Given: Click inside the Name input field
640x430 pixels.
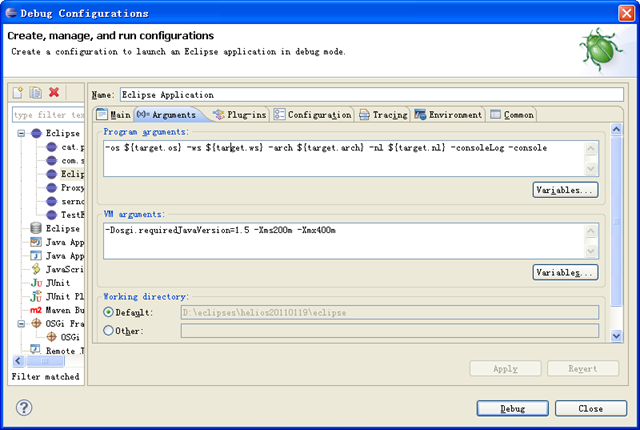Looking at the screenshot, I should [x=371, y=95].
